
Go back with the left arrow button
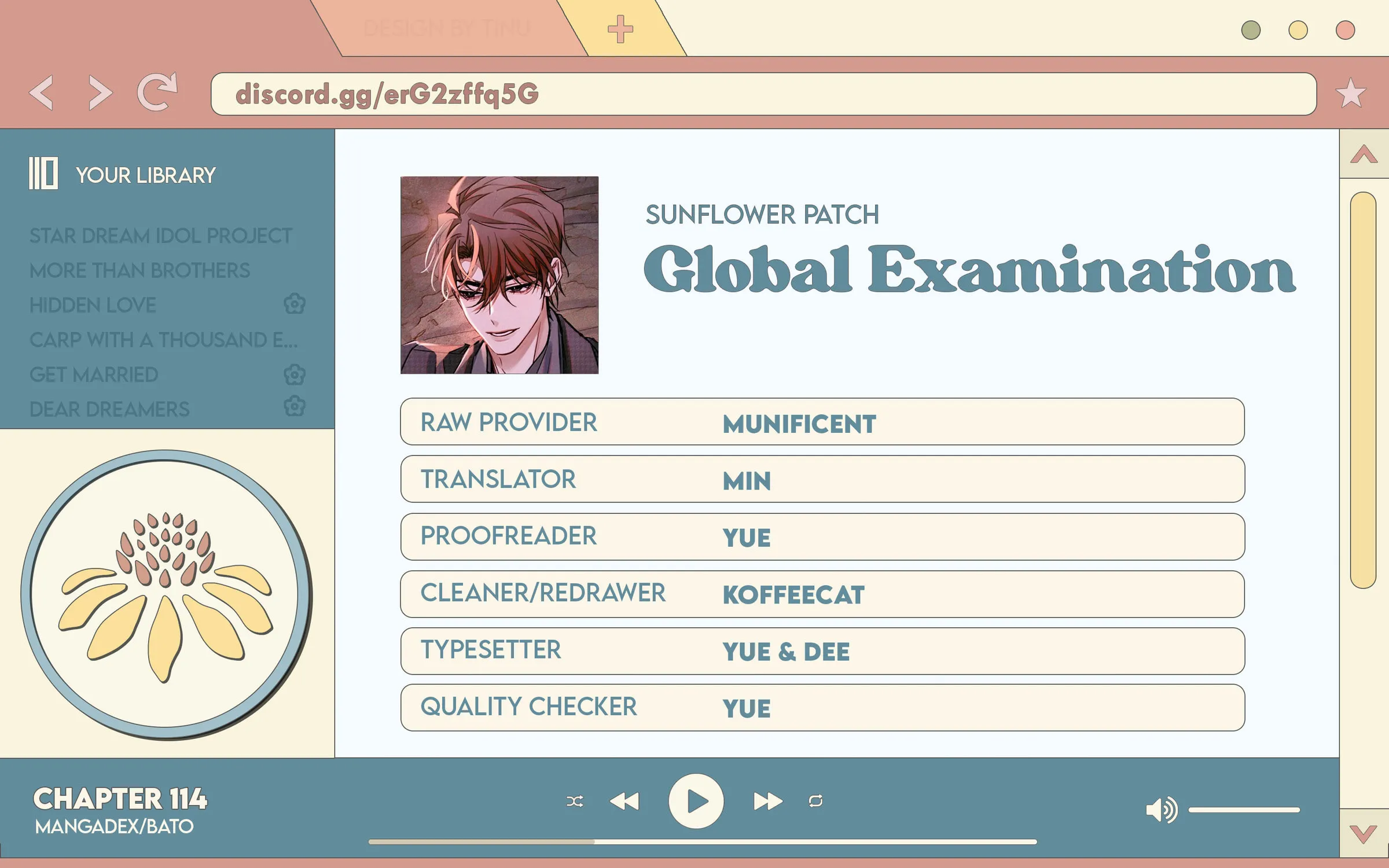[42, 93]
